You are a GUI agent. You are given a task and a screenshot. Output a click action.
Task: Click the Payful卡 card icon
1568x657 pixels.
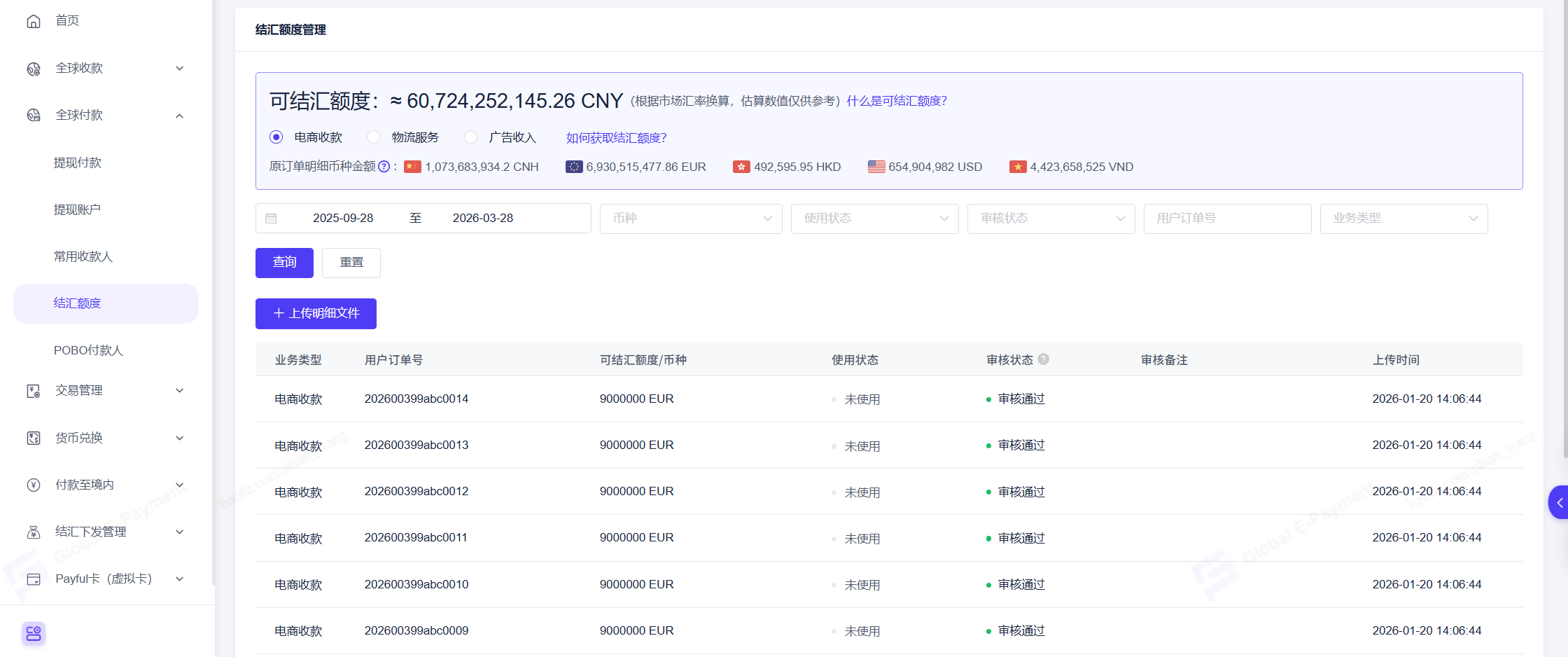pyautogui.click(x=33, y=579)
